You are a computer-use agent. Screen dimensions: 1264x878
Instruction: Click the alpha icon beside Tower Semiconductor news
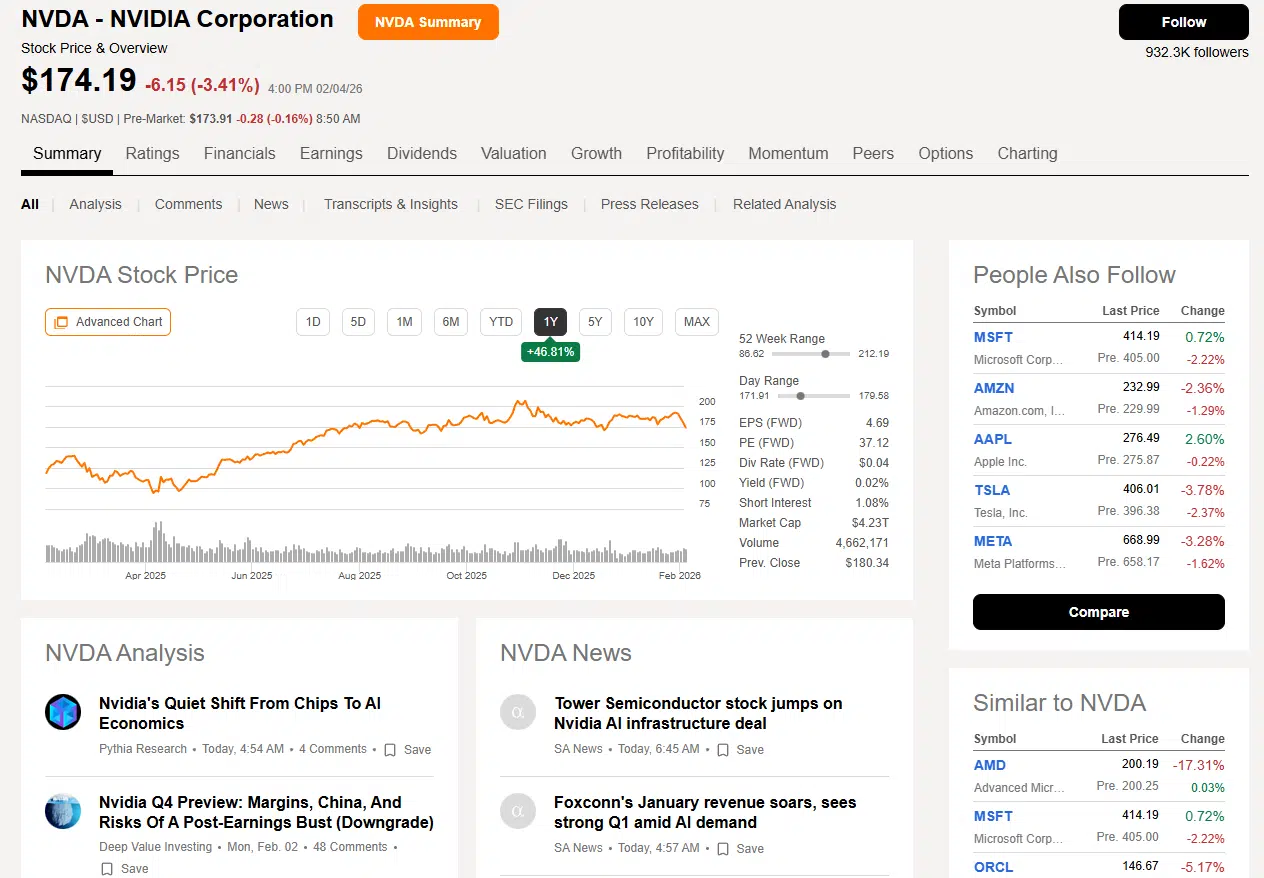tap(518, 712)
